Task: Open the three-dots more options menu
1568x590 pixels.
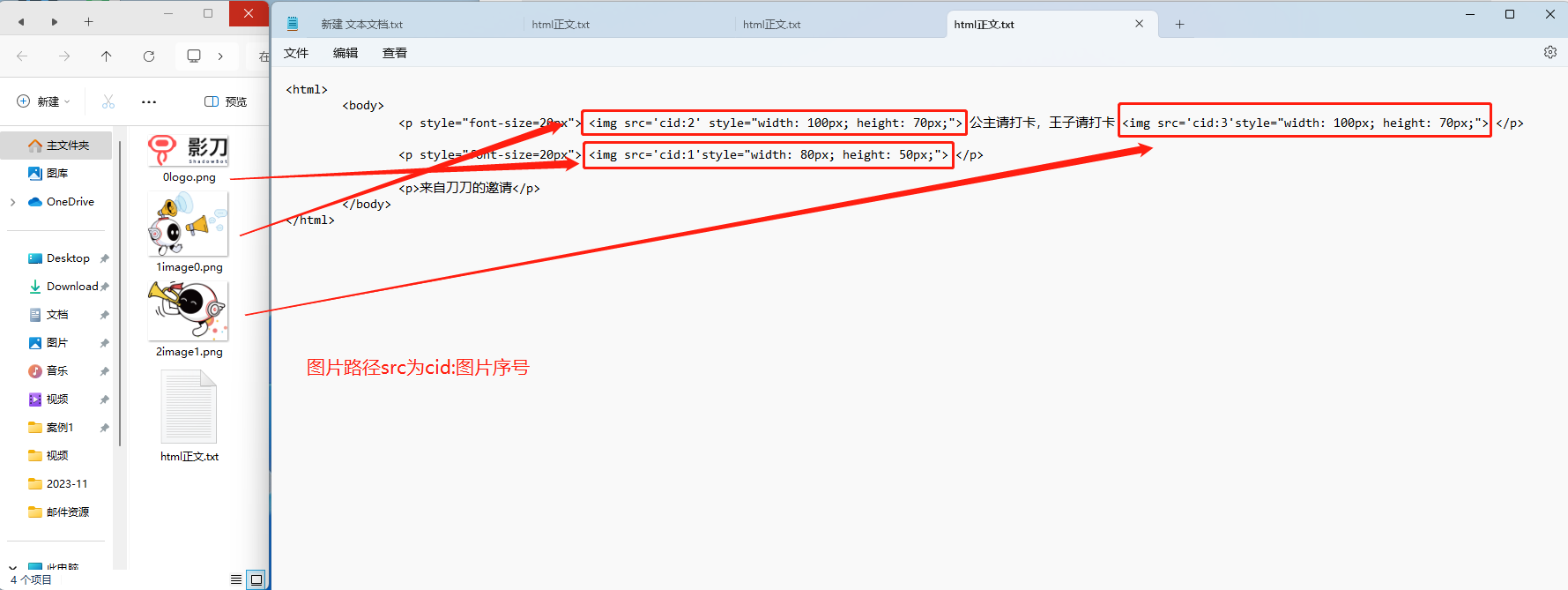Action: [x=149, y=101]
